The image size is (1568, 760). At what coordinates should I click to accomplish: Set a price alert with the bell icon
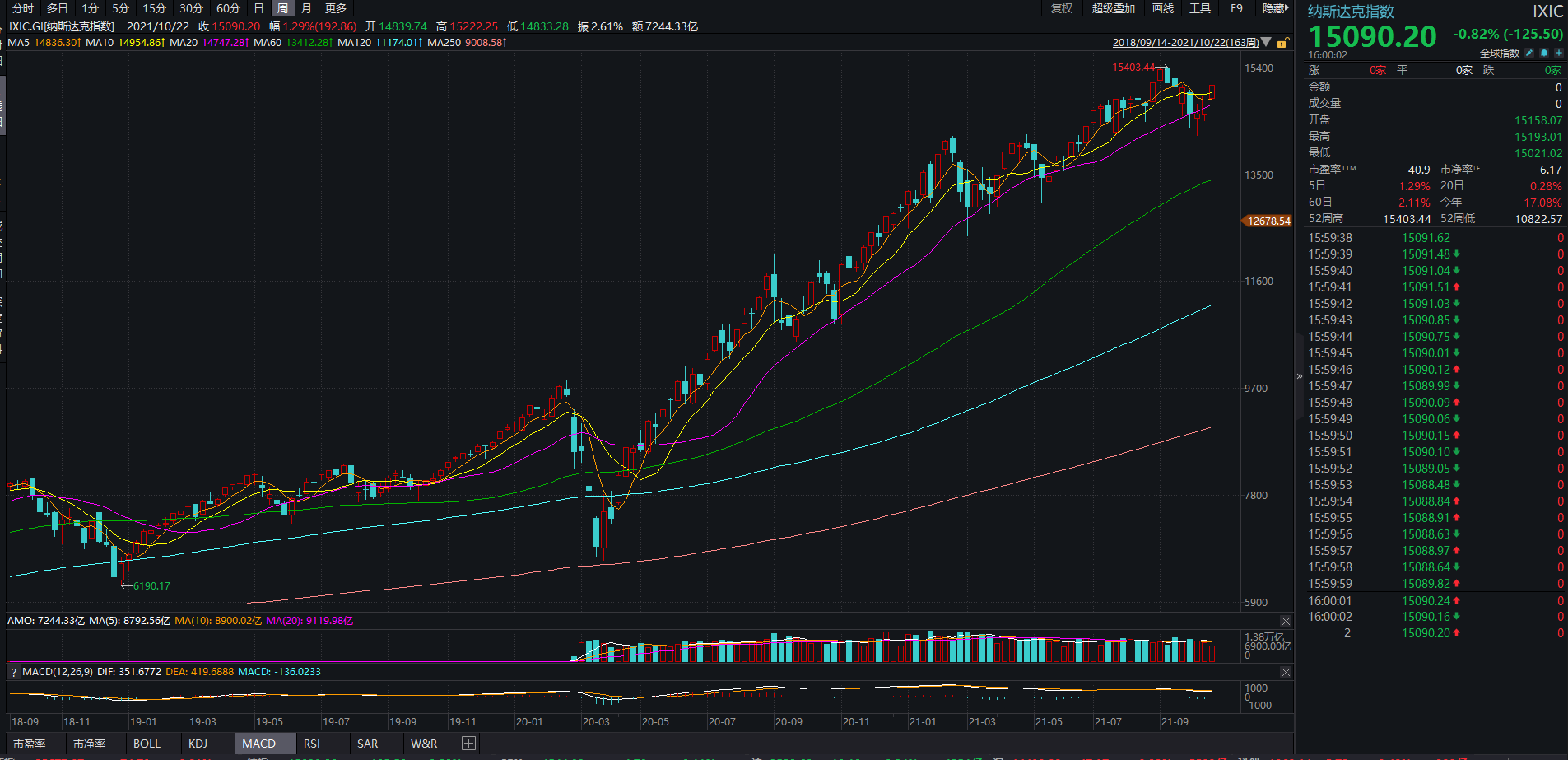click(1544, 53)
